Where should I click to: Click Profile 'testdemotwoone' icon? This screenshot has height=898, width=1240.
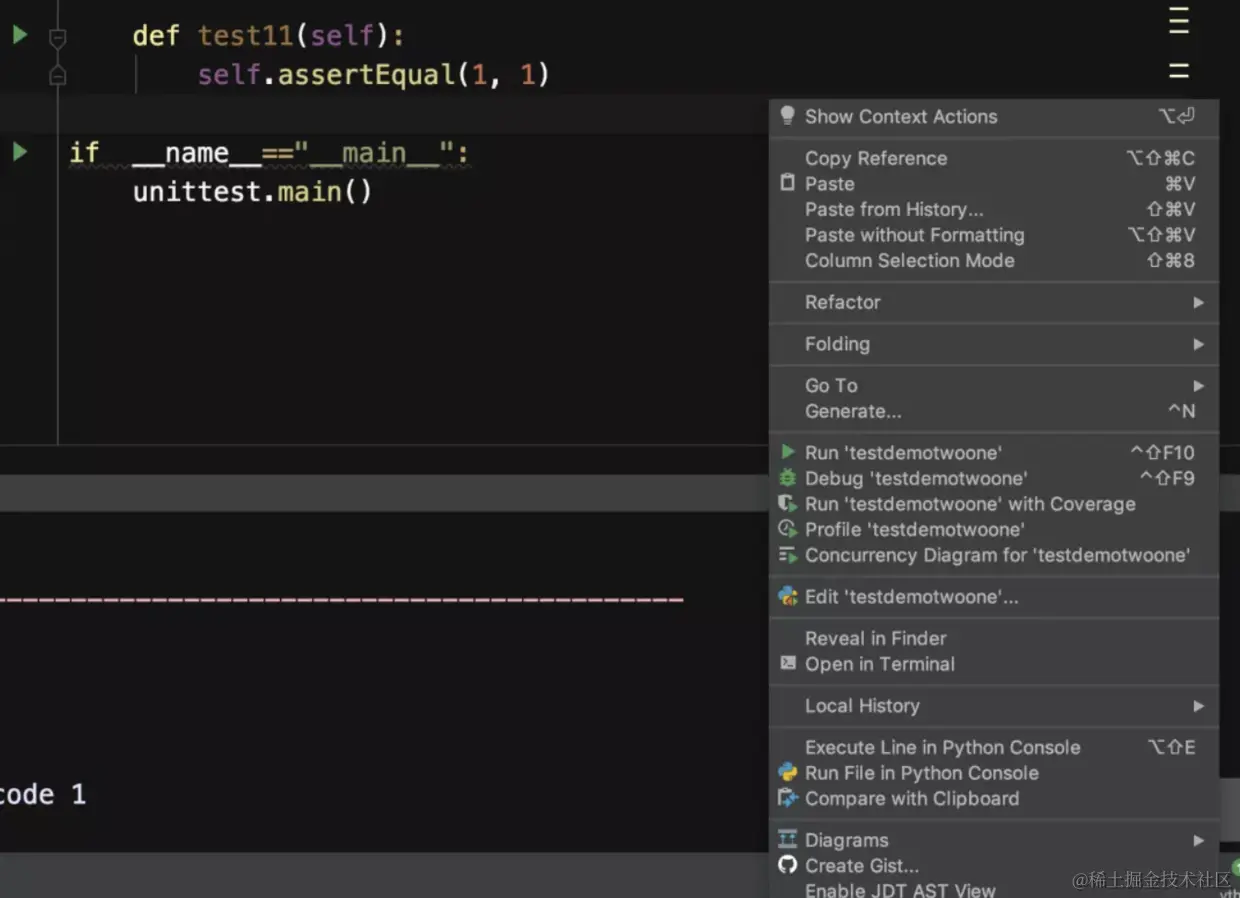(x=788, y=529)
